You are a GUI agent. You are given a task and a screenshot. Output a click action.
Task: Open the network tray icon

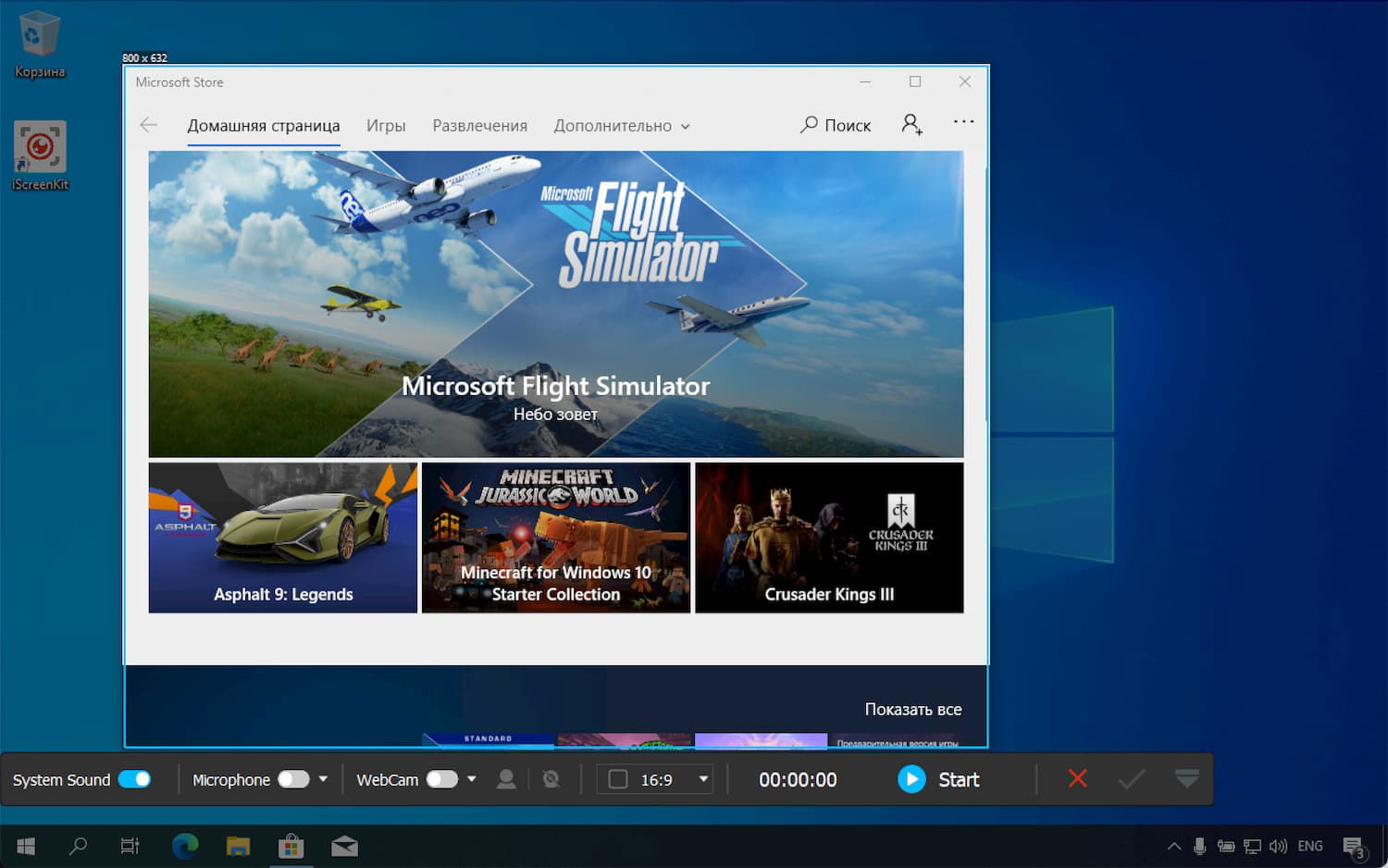(x=1252, y=846)
